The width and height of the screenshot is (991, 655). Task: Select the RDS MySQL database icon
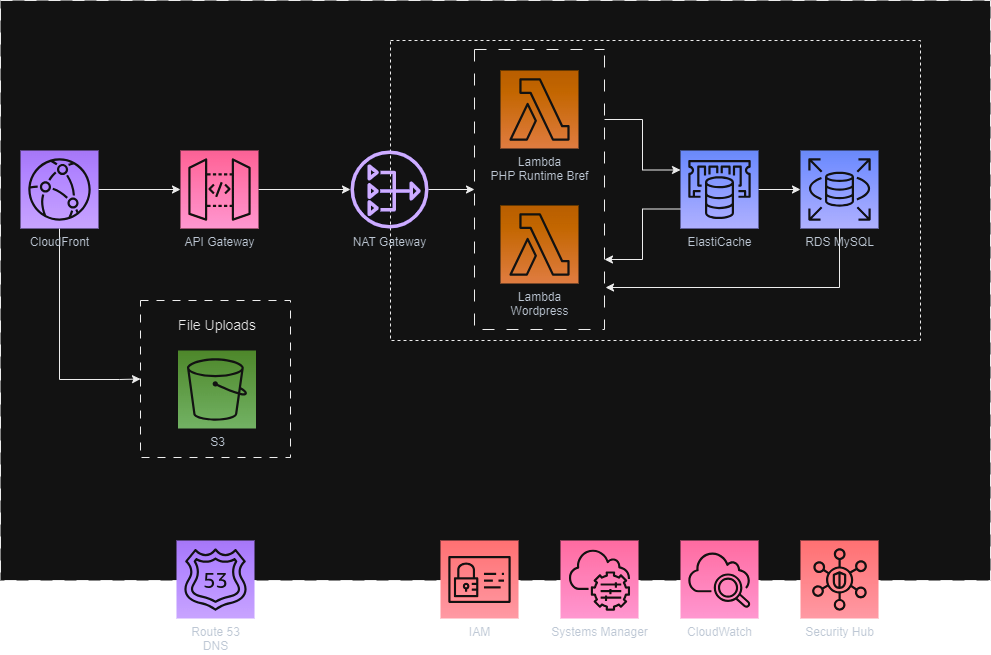click(839, 189)
